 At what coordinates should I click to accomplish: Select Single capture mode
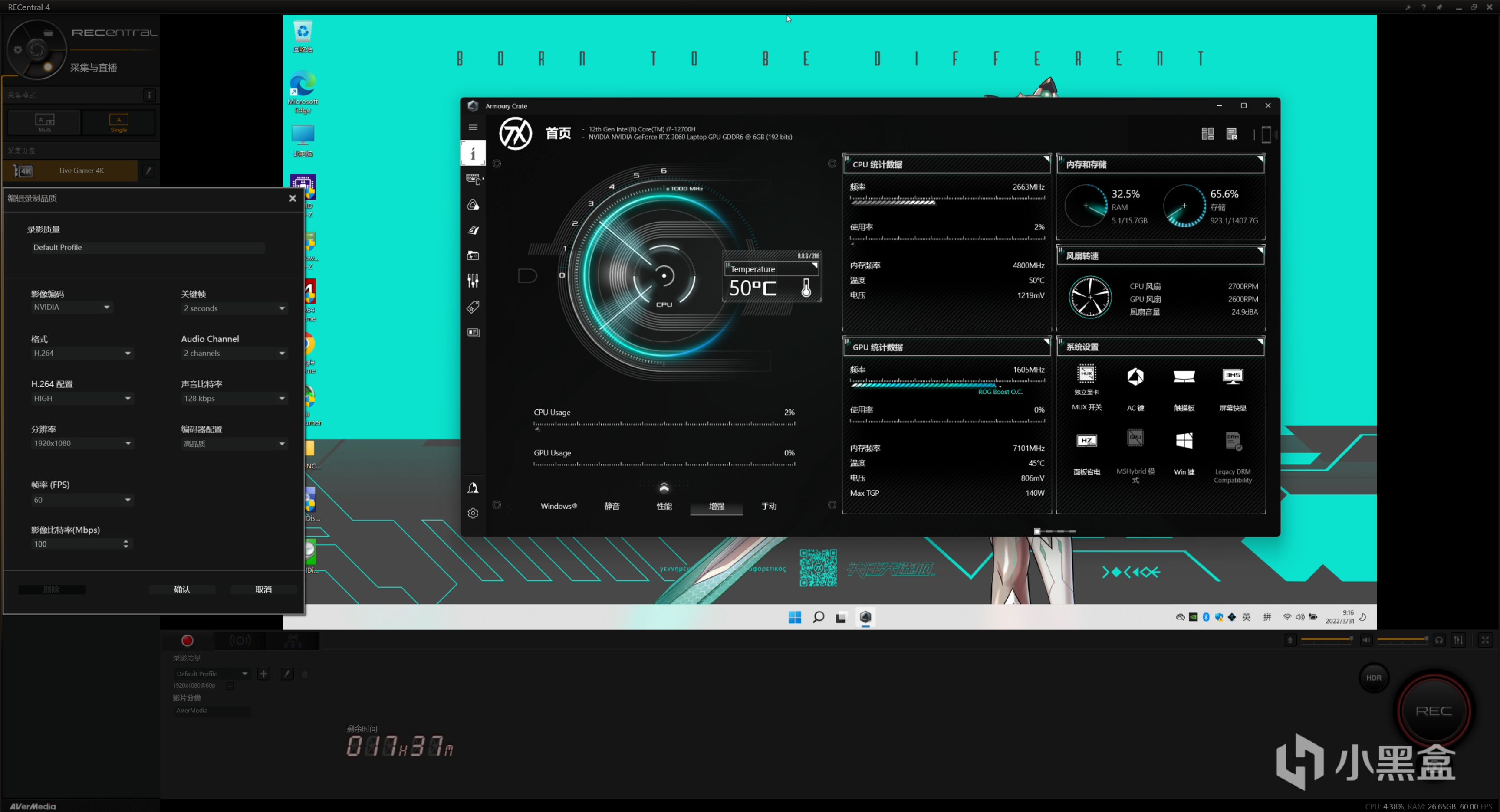(x=119, y=122)
